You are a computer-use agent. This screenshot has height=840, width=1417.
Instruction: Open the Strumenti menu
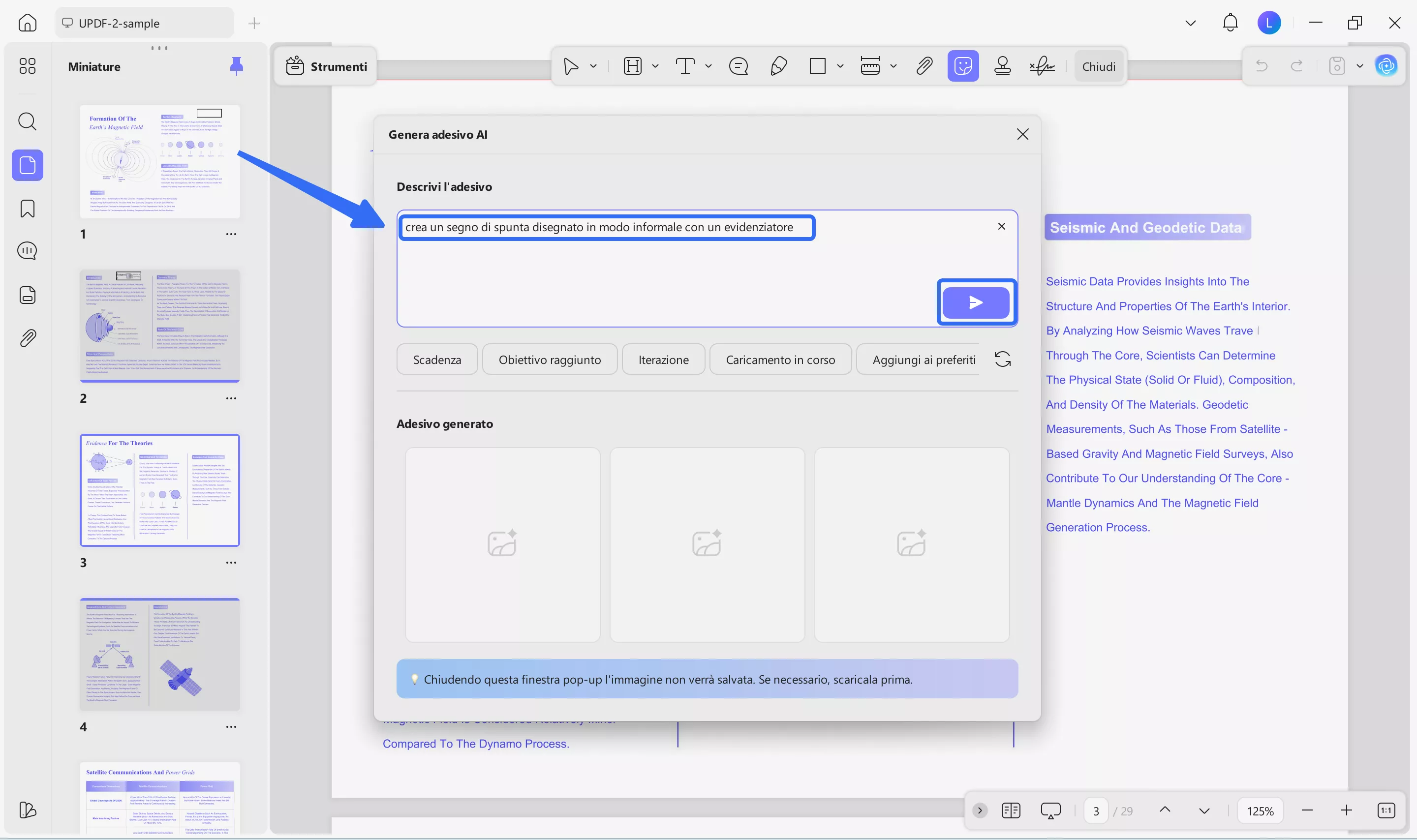coord(326,66)
